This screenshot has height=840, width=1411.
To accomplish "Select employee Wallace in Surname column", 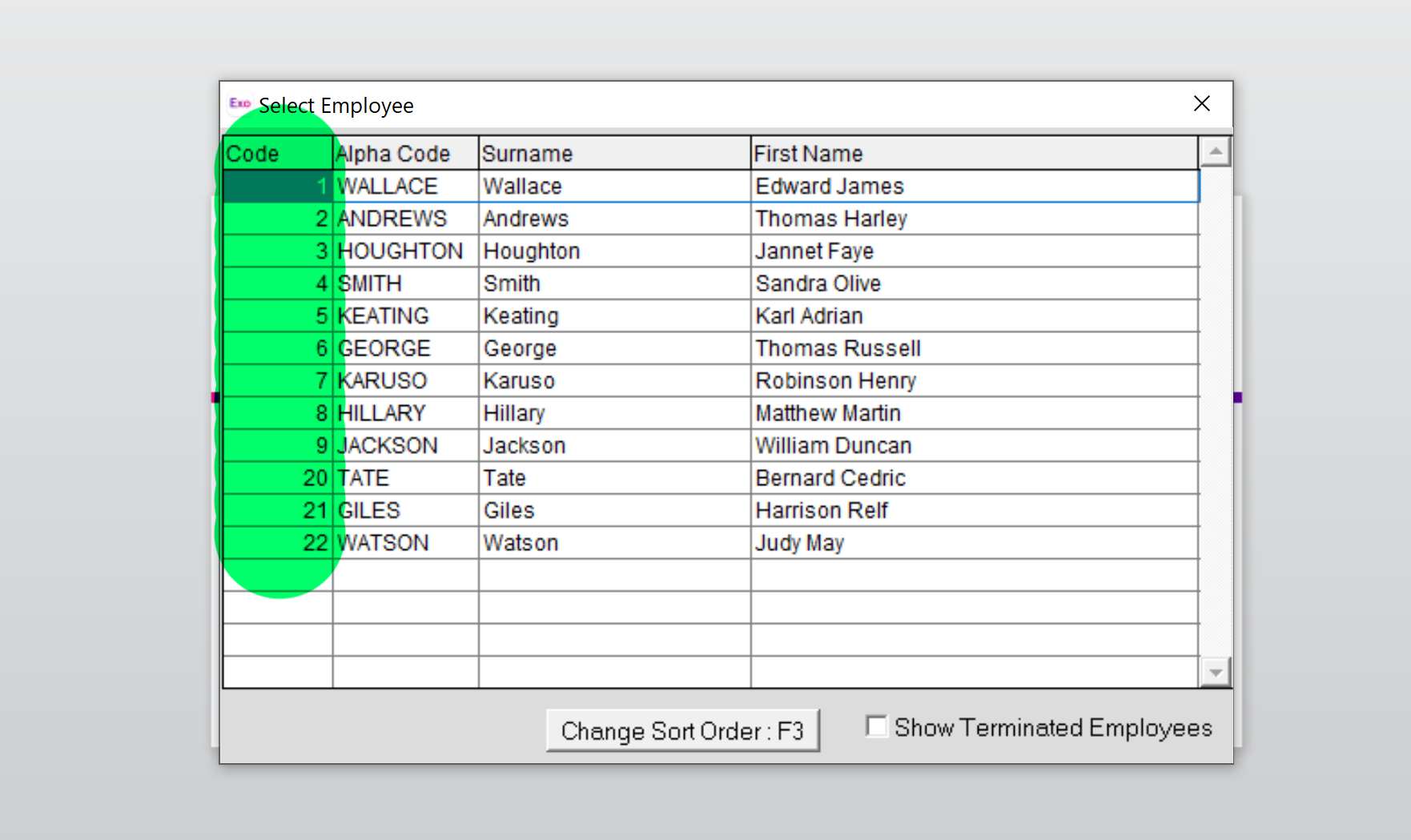I will (x=523, y=187).
